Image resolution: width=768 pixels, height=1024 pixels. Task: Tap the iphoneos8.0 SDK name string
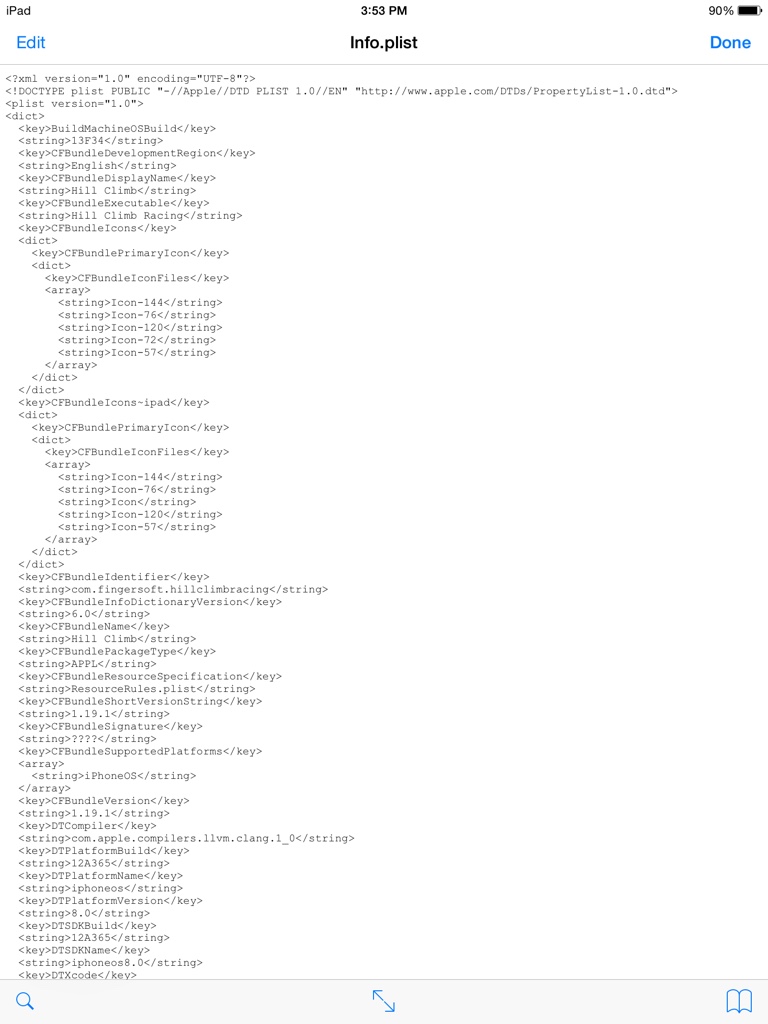(110, 963)
